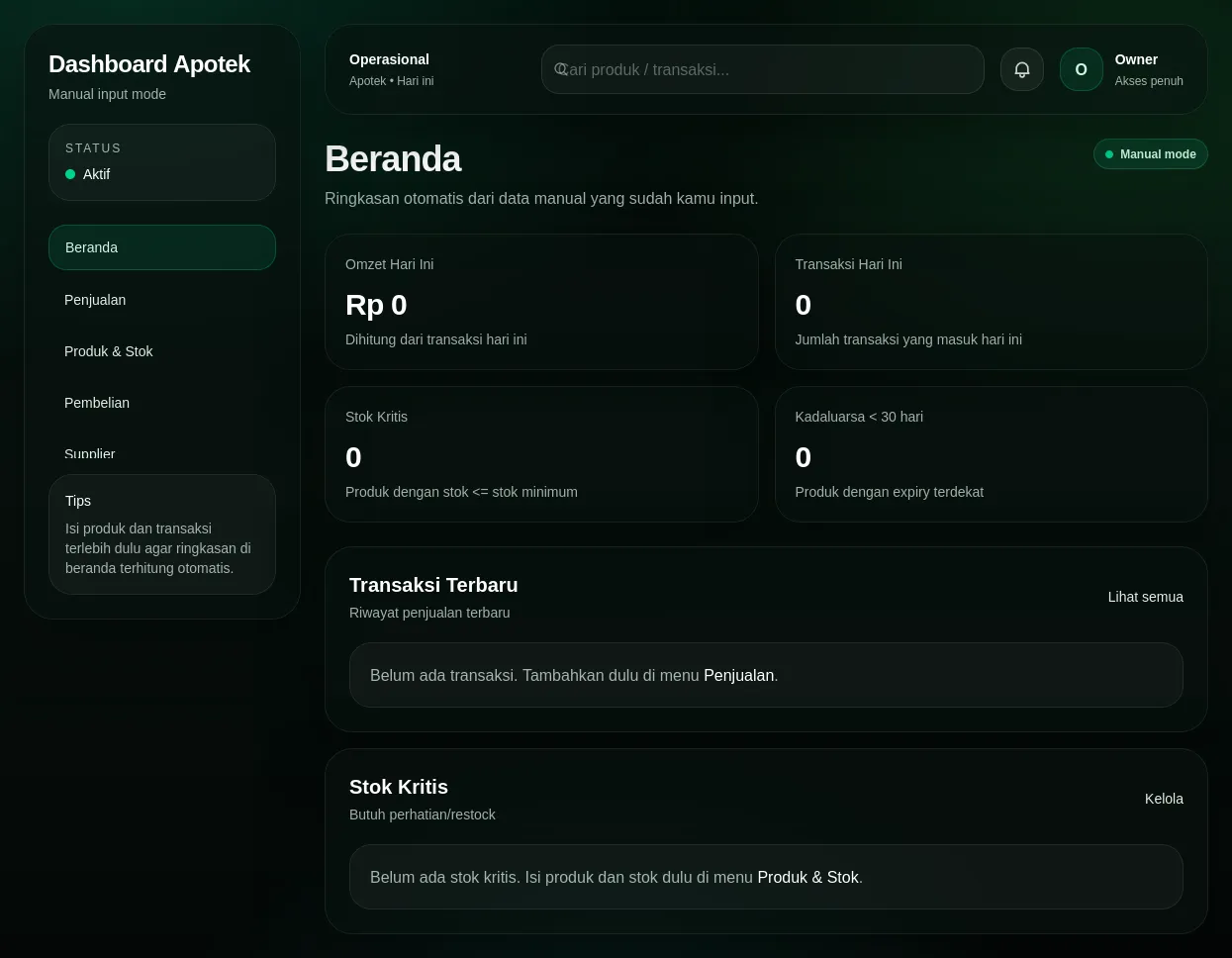Click the Manual mode indicator dot
This screenshot has width=1232, height=958.
coord(1109,154)
